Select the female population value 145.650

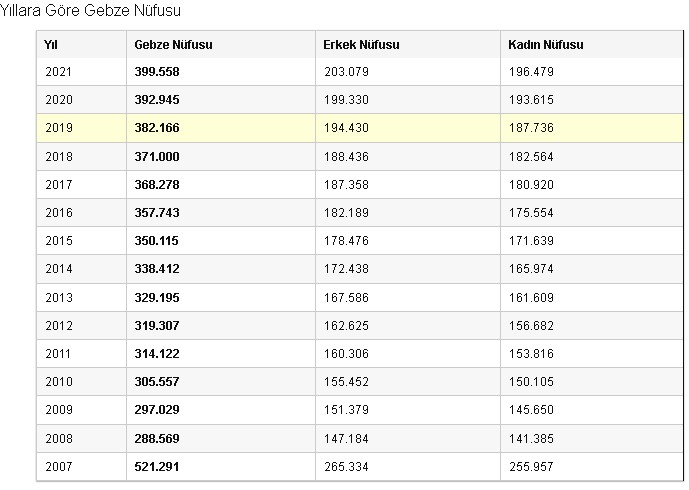click(x=531, y=410)
